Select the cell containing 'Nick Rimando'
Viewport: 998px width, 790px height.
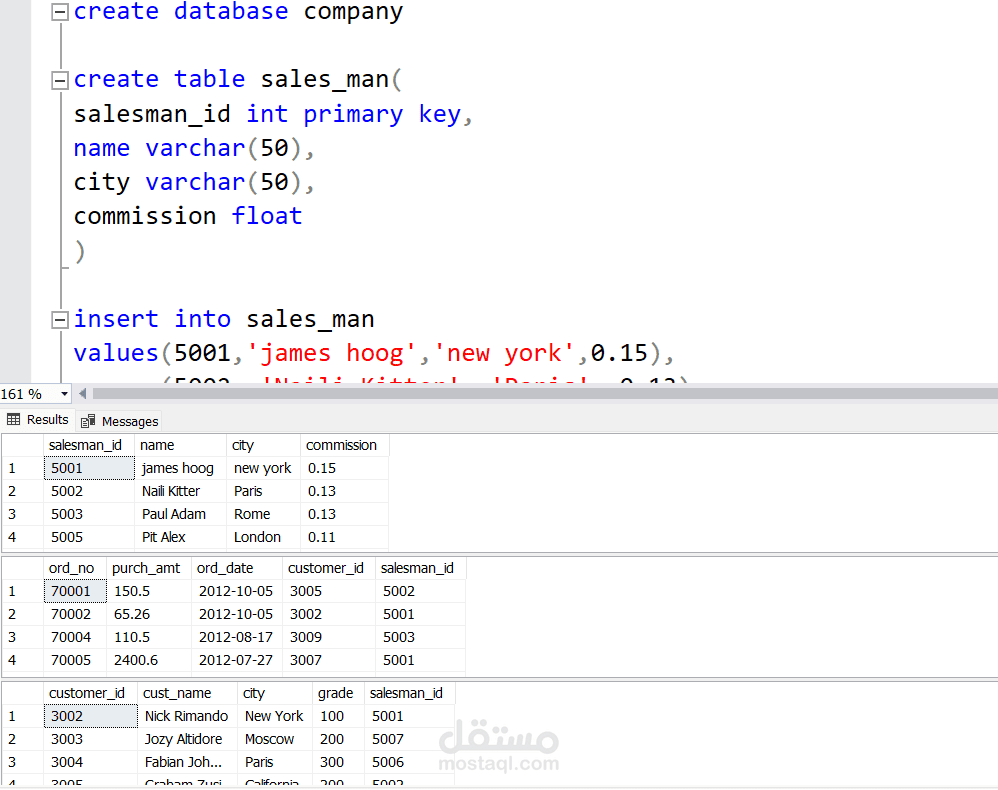click(186, 716)
